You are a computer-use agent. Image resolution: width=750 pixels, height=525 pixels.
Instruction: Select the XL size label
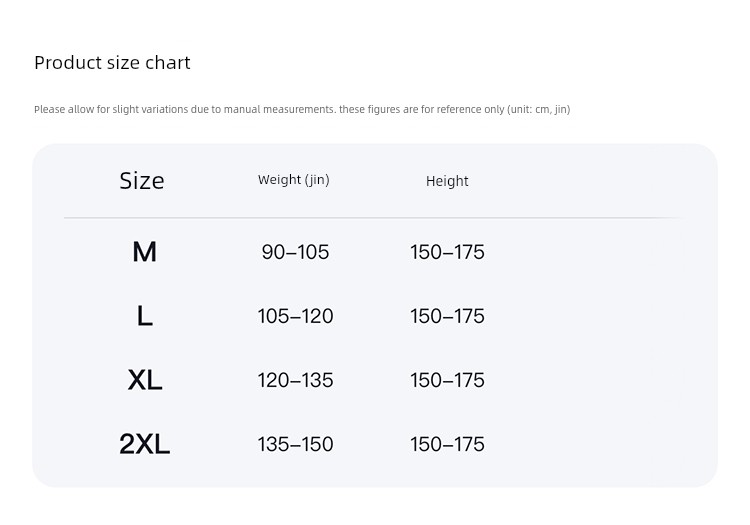click(145, 380)
